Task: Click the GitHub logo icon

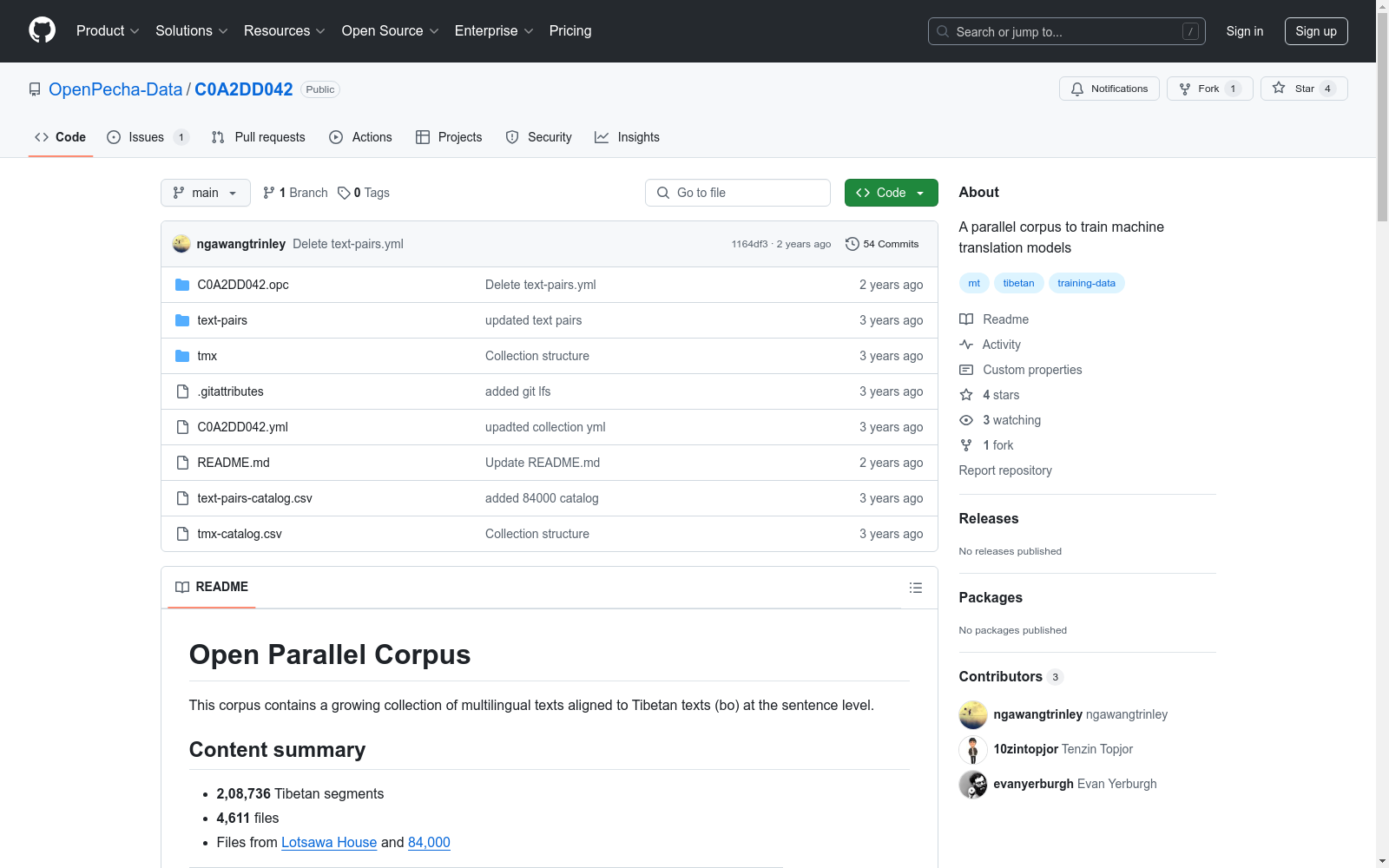Action: pyautogui.click(x=42, y=30)
